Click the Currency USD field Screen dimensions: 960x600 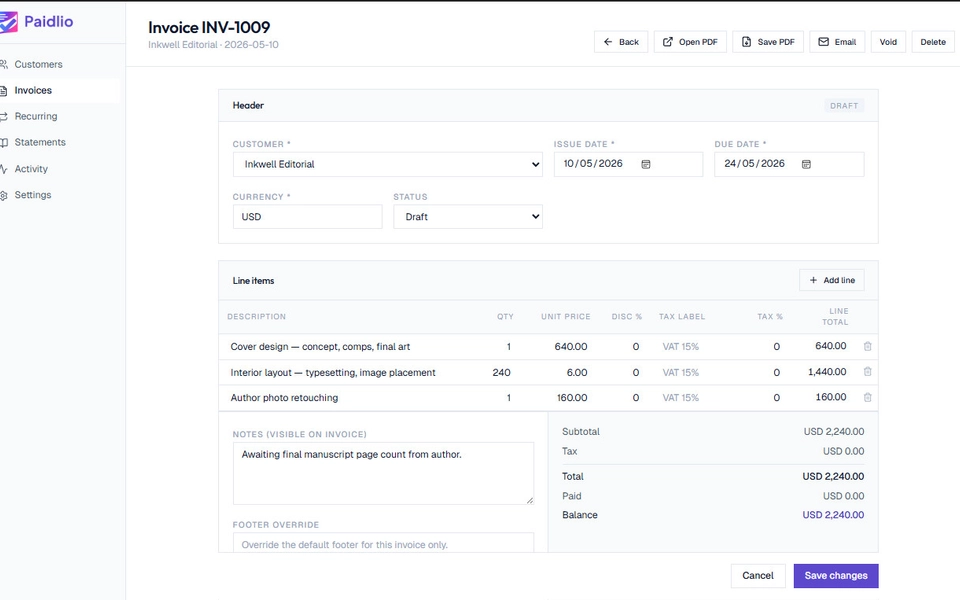(x=307, y=217)
